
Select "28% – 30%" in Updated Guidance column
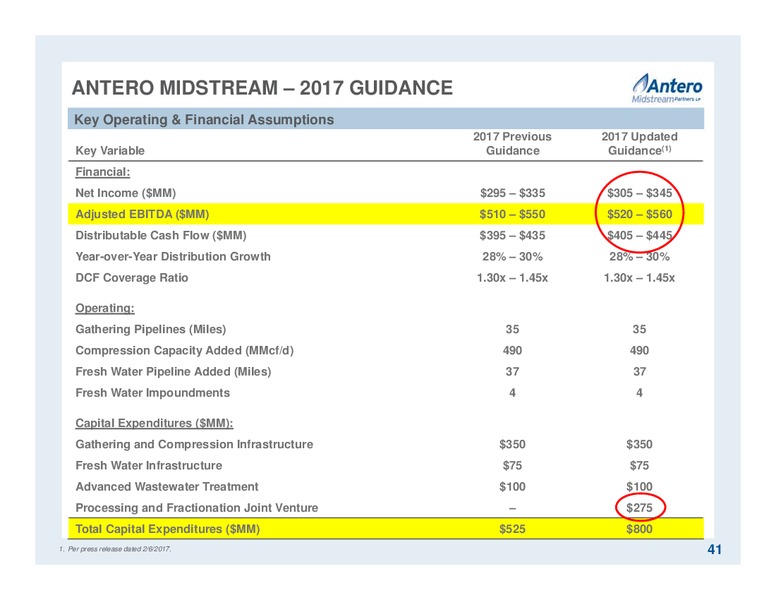click(639, 256)
